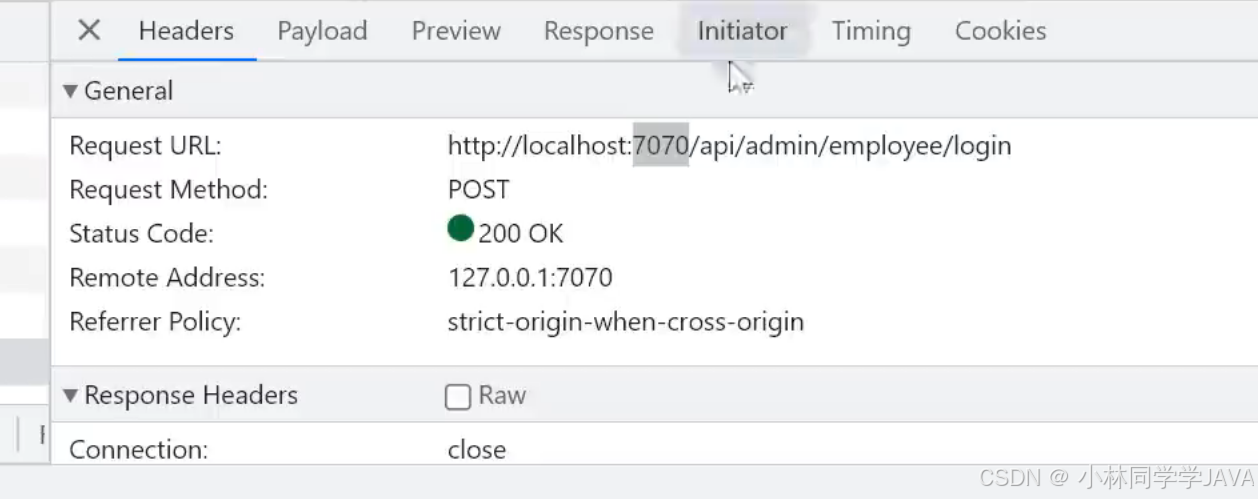Click the green 200 OK status dot
1258x499 pixels.
[x=460, y=229]
